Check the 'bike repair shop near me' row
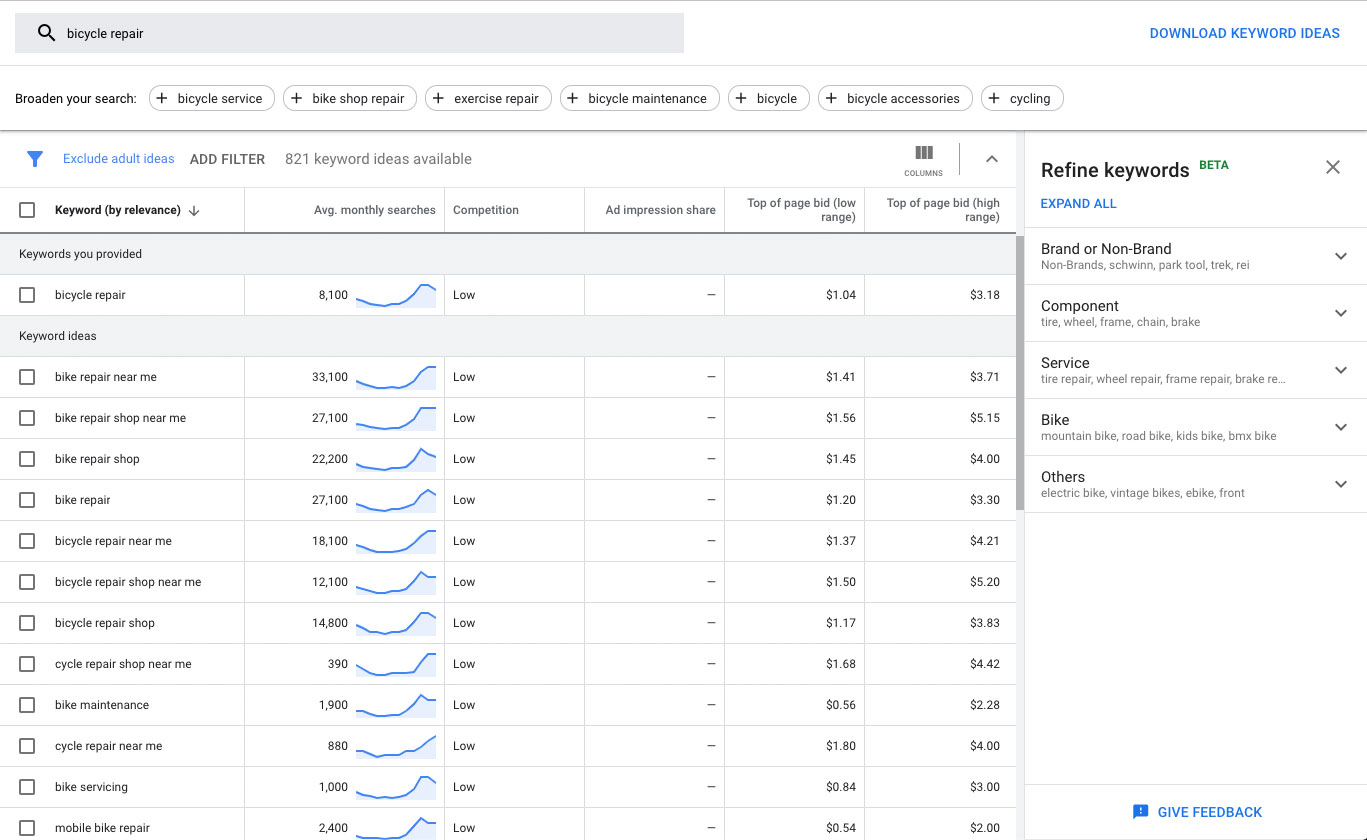 pos(27,418)
